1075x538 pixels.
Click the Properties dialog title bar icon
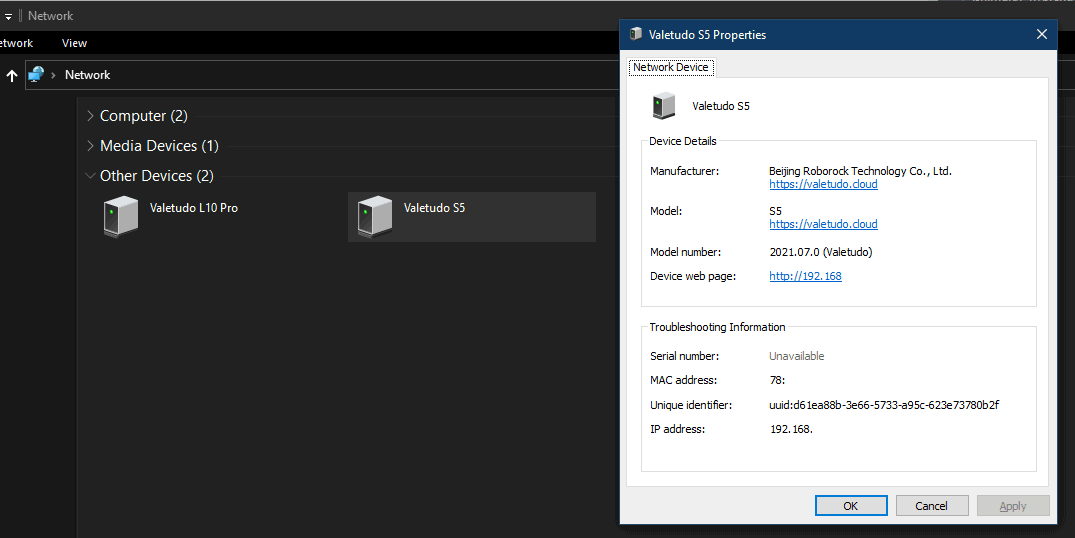pos(636,34)
